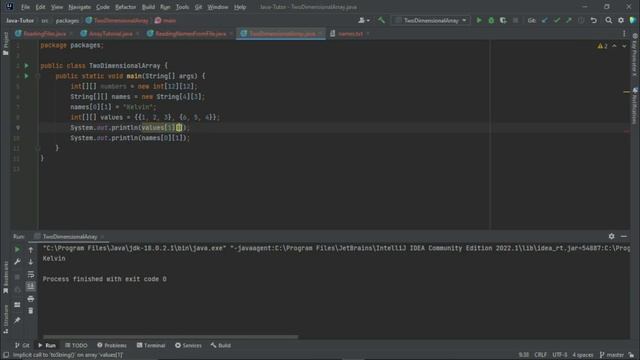Toggle the Bookmarks tool window stripe
The image size is (640, 360).
click(x=5, y=278)
